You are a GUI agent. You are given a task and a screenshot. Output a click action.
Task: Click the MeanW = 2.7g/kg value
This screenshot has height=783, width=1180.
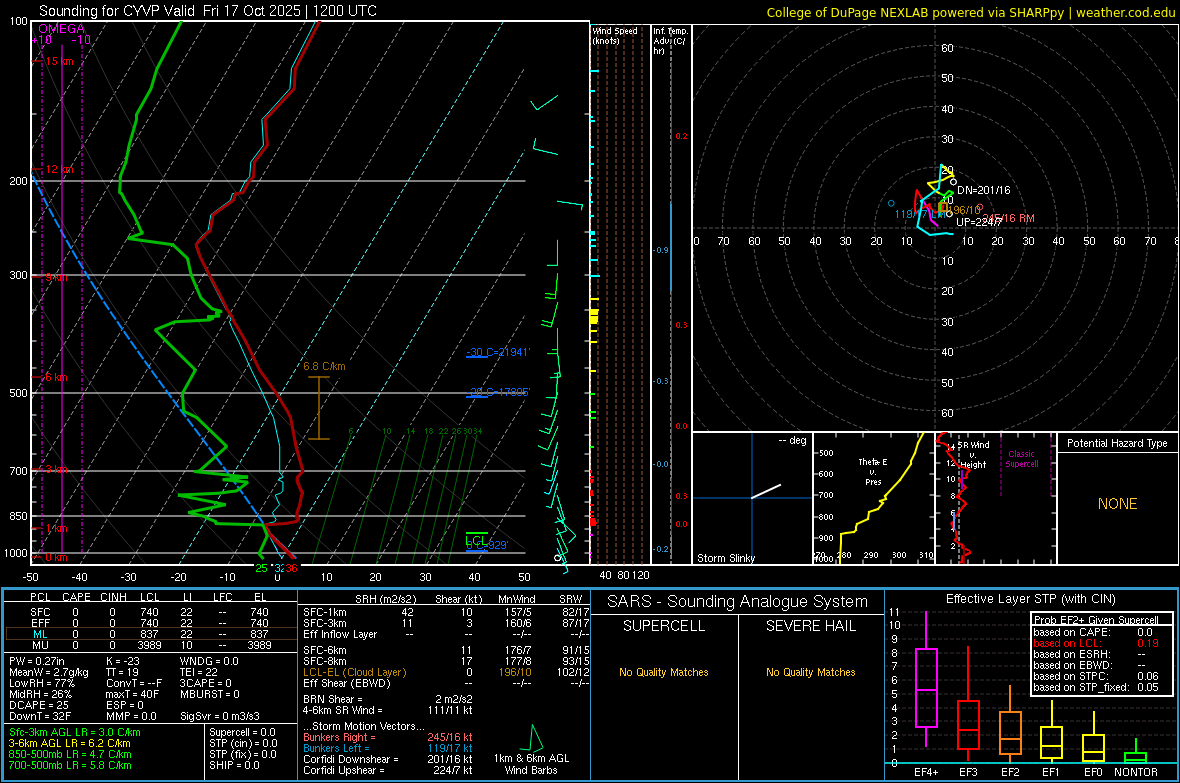click(49, 672)
